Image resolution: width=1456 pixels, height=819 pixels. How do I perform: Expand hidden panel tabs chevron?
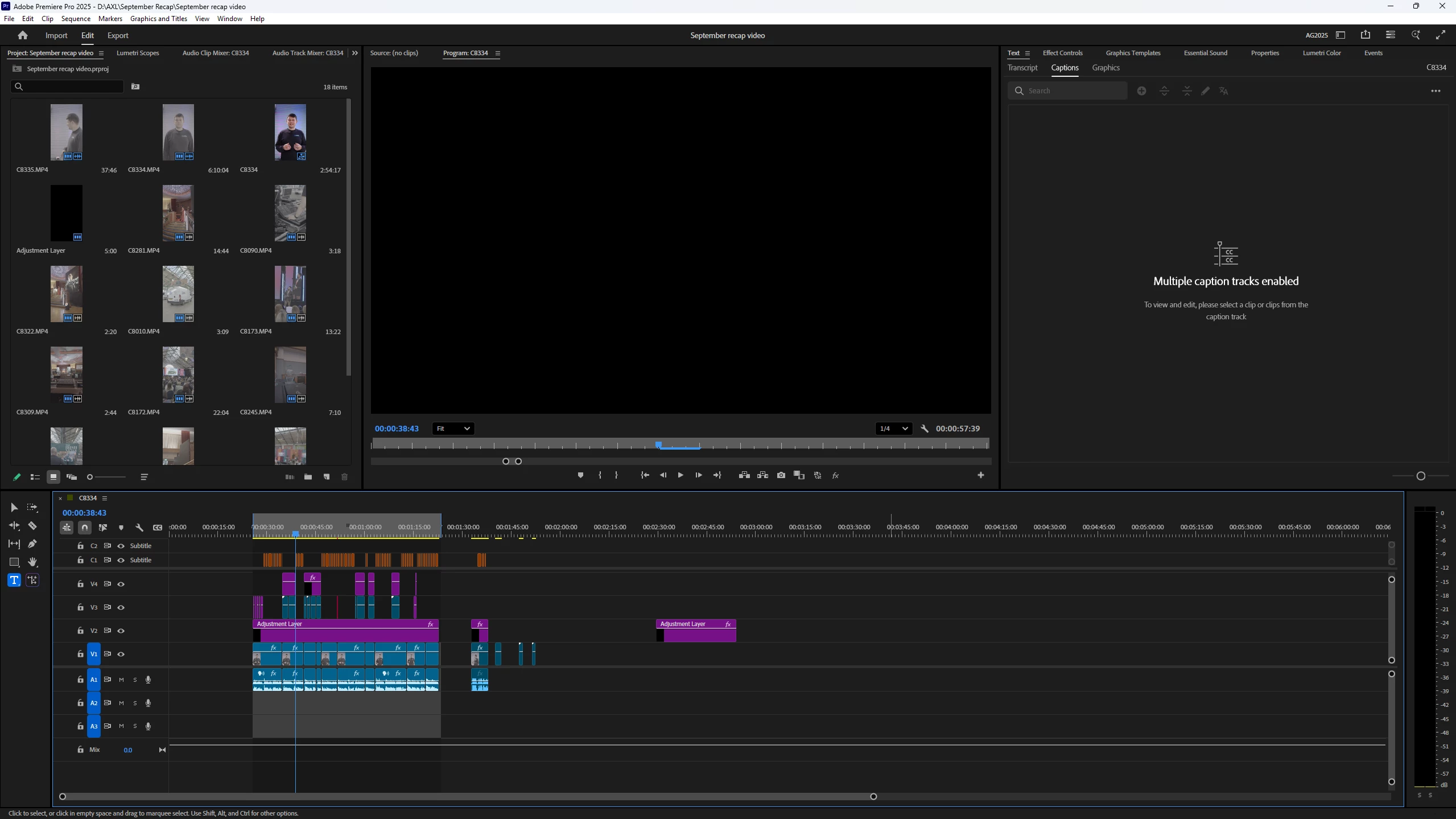click(355, 53)
